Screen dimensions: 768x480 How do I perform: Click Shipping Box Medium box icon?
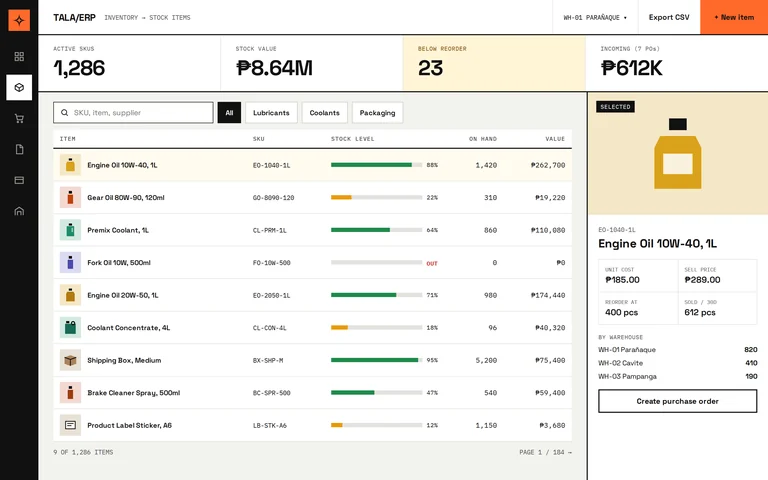[x=70, y=360]
